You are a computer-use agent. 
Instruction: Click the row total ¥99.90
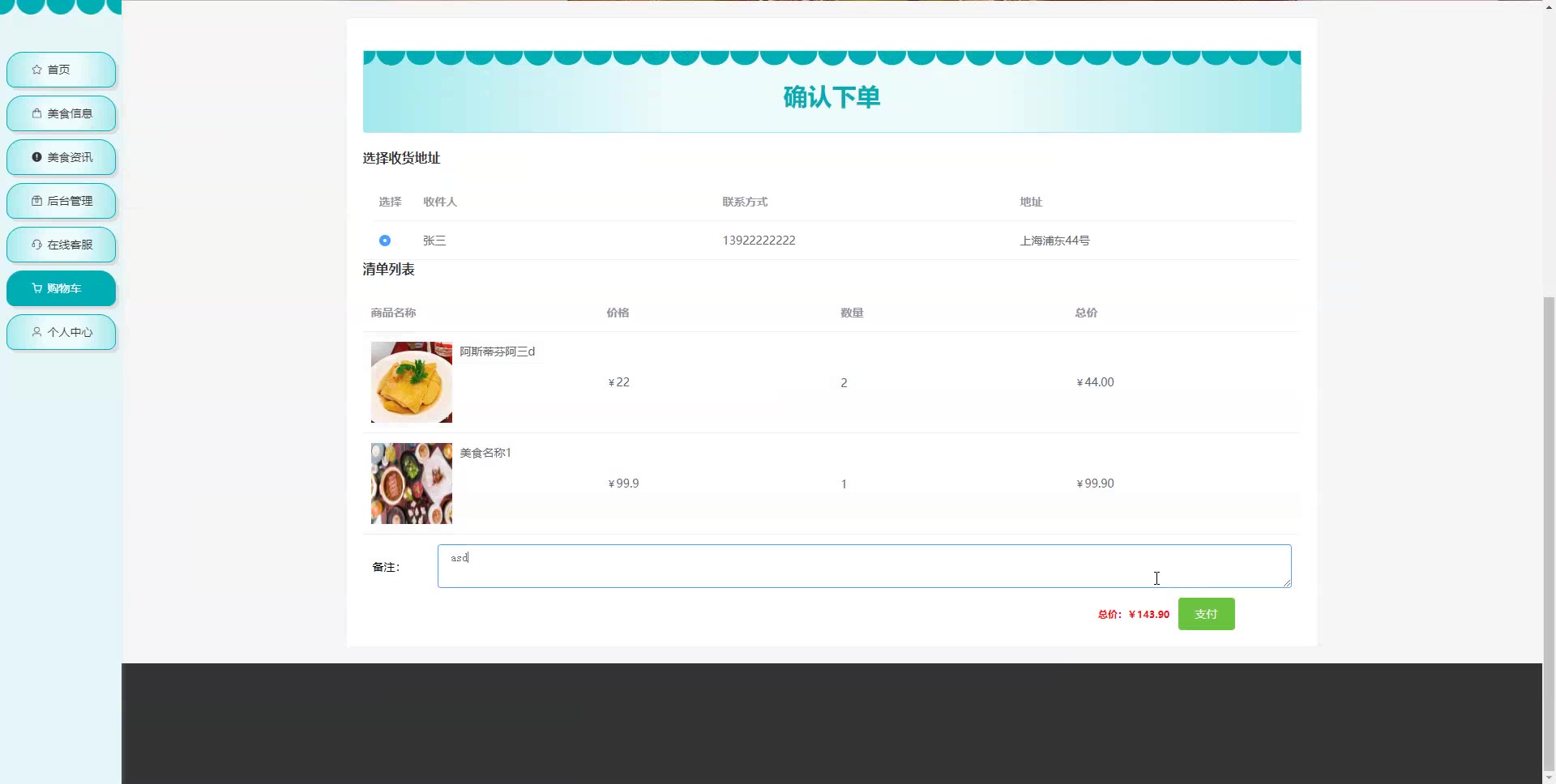[1095, 484]
